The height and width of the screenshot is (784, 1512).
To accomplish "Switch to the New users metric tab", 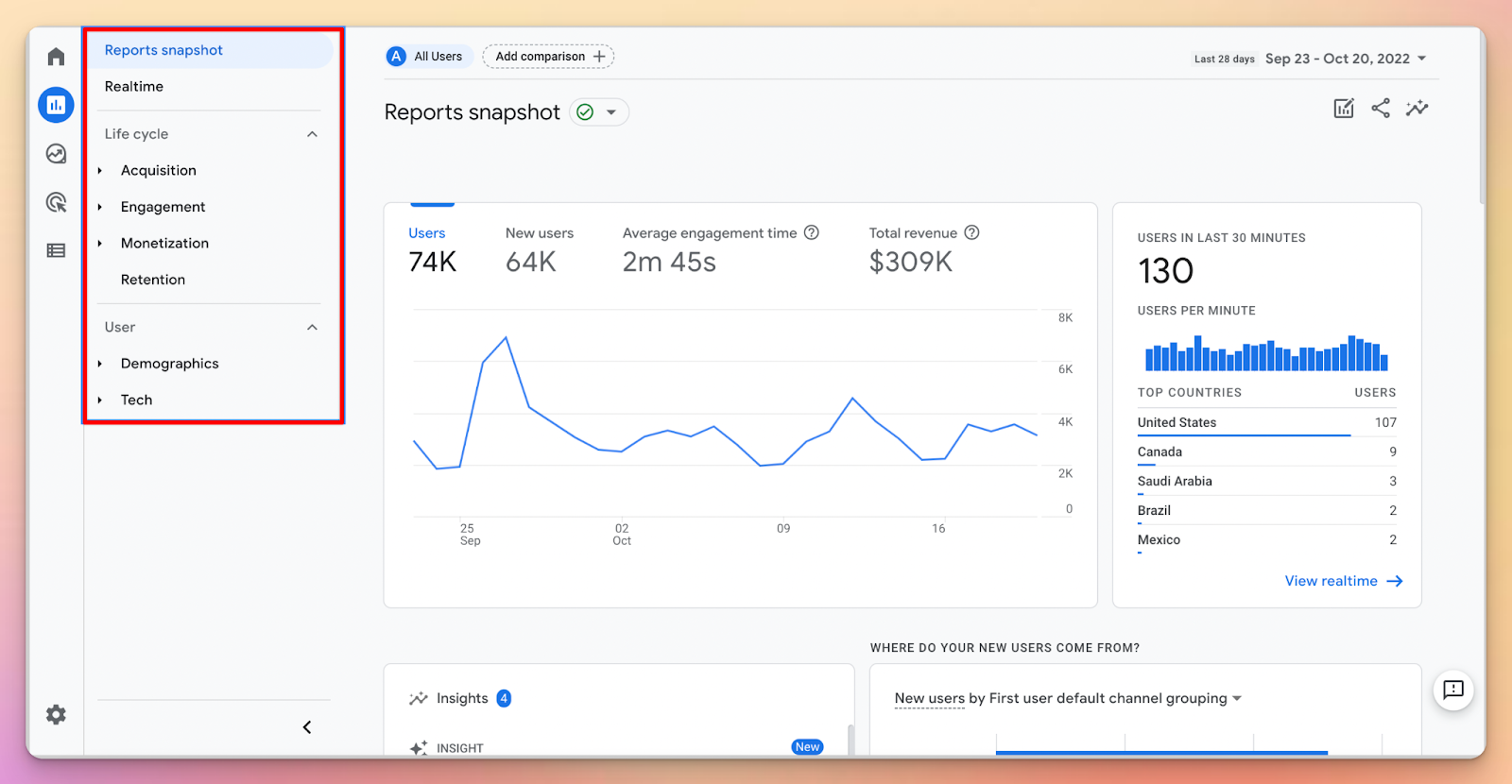I will point(539,249).
